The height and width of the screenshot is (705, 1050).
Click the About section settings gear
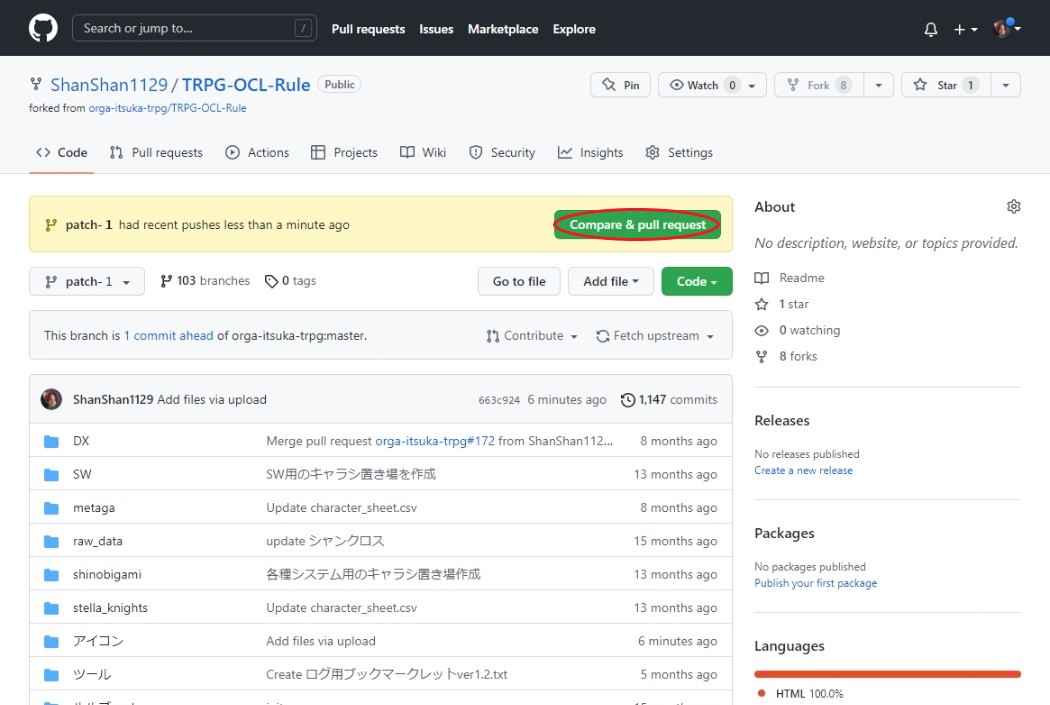[1014, 206]
